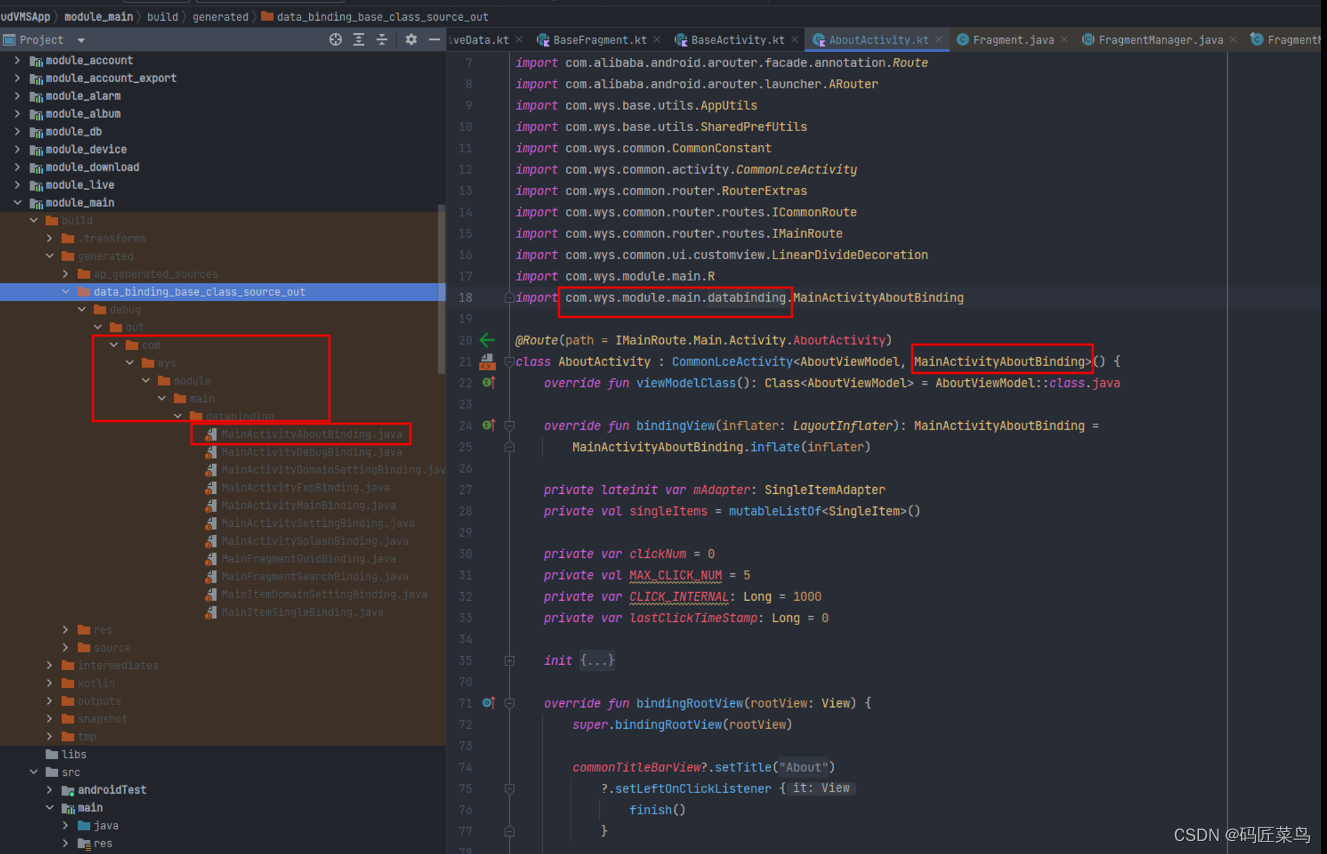Collapse the bindingRootView function fold on line 71
The image size is (1327, 854).
pyautogui.click(x=510, y=703)
